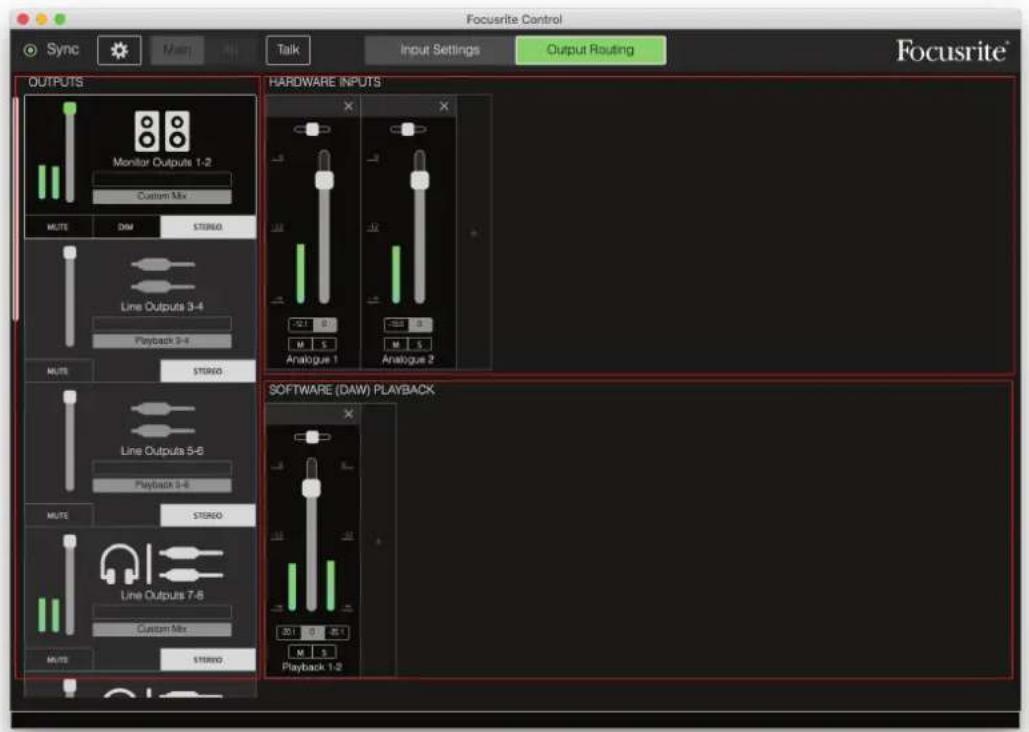
Task: Open Playback 5-6 source dropdown
Action: tap(162, 484)
